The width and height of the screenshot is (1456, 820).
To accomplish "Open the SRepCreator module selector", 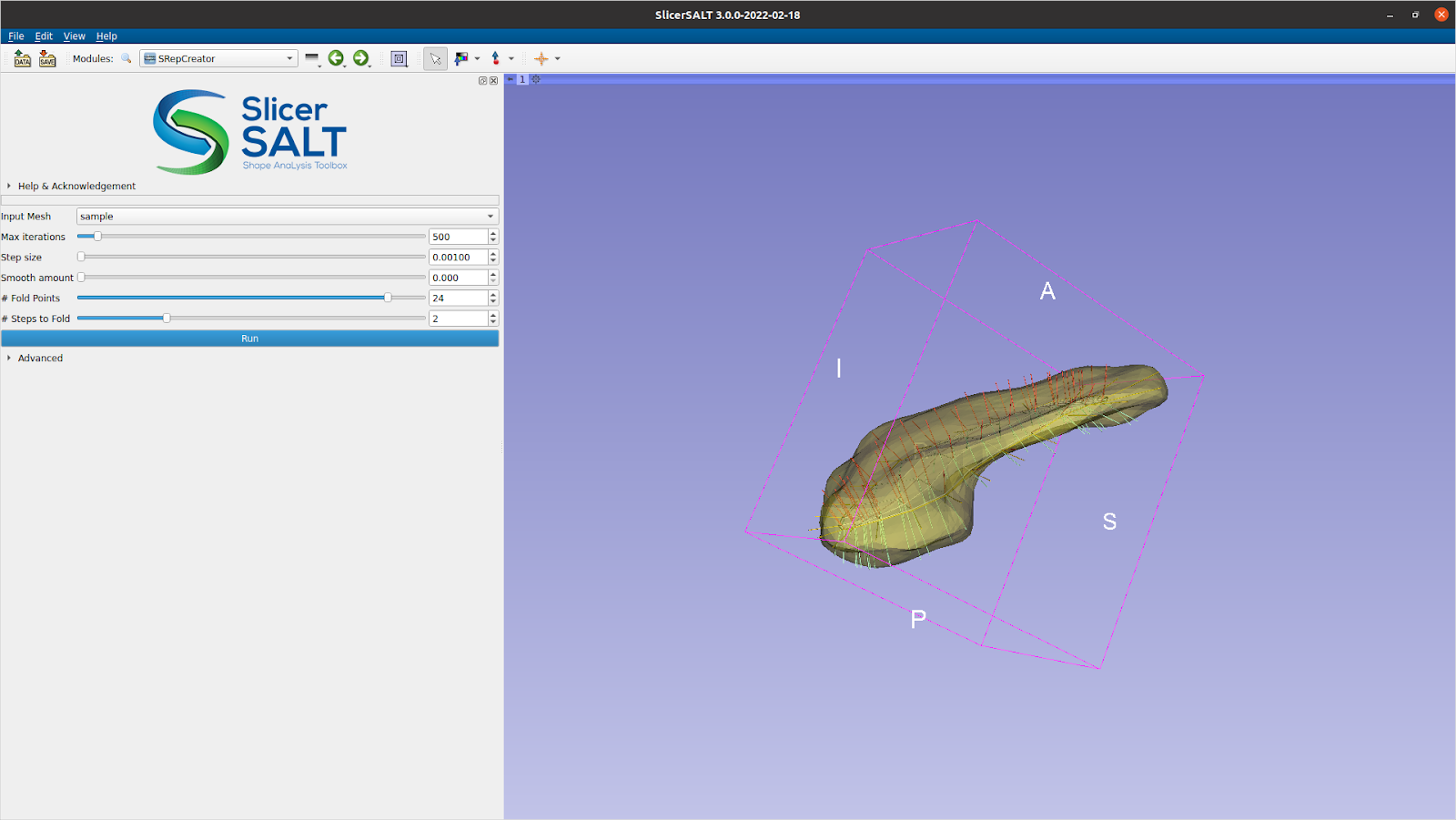I will [x=218, y=58].
